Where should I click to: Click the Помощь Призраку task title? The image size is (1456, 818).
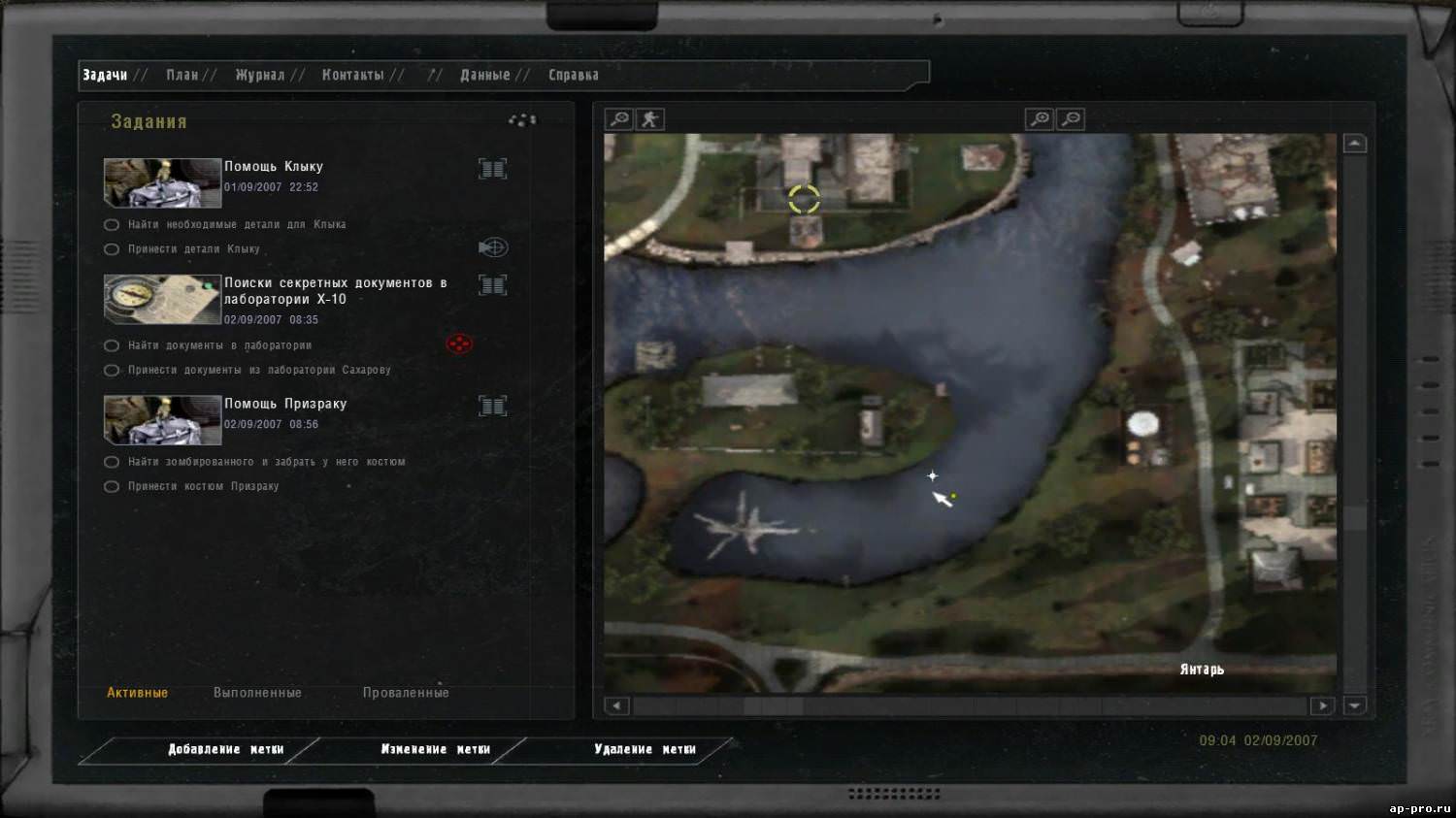click(x=285, y=404)
